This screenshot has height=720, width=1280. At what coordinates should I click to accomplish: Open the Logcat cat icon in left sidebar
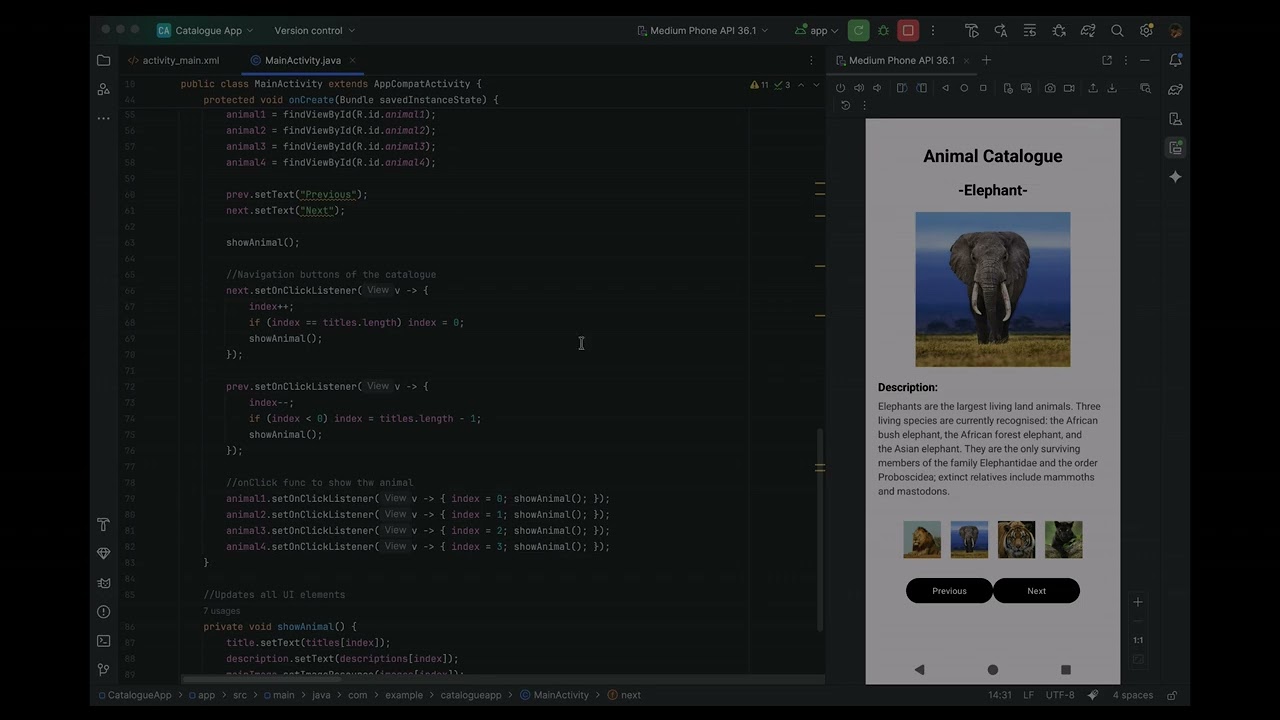coord(104,582)
